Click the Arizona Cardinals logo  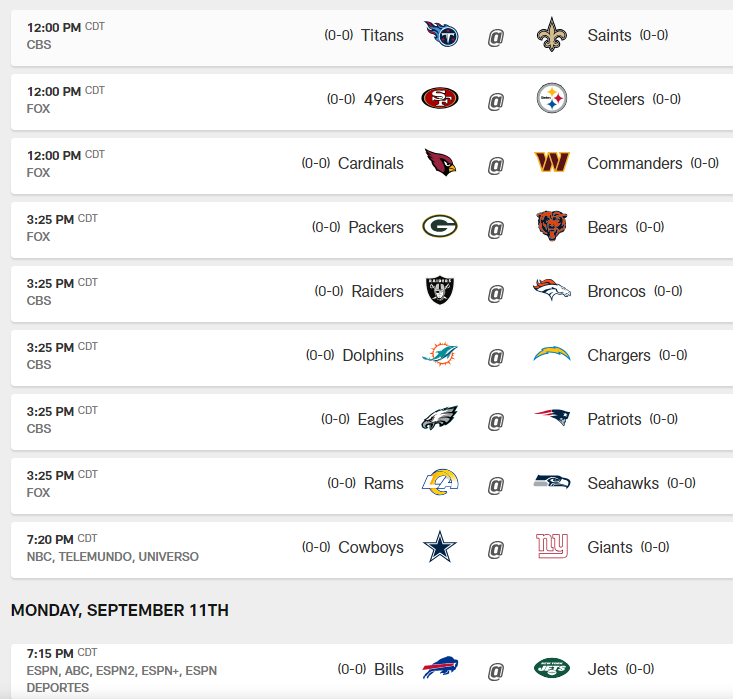click(x=440, y=163)
